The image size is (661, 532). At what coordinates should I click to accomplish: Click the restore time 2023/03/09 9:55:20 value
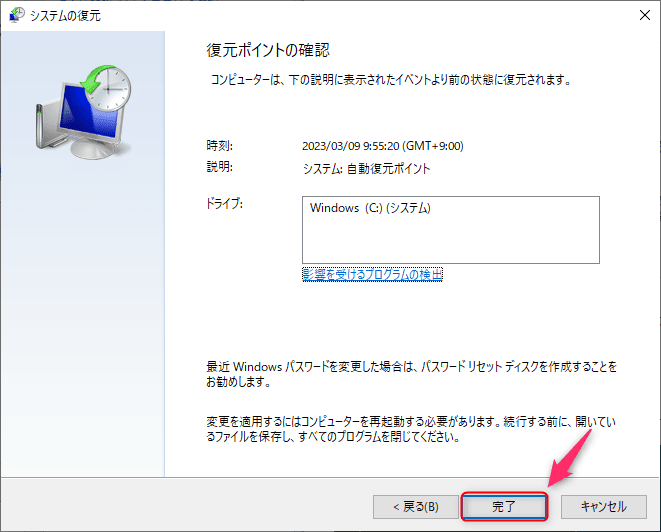pos(383,146)
